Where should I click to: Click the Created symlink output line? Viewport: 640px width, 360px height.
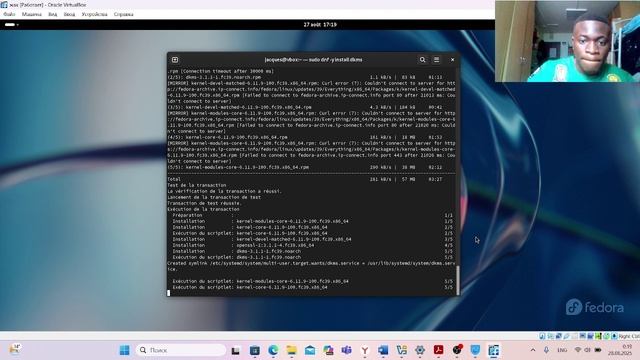coord(311,266)
